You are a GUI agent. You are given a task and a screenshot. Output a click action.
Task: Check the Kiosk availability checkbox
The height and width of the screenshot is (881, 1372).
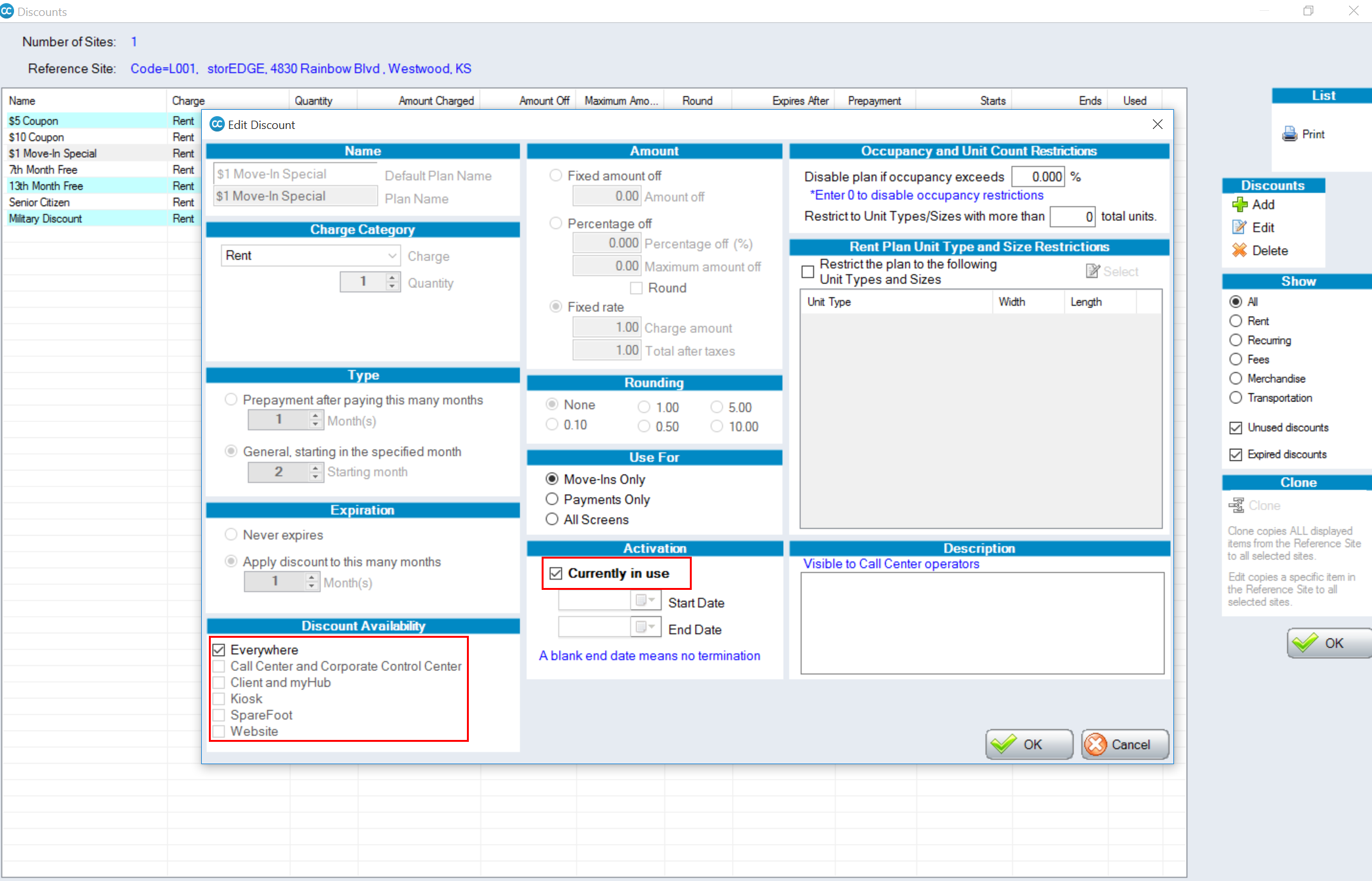(x=219, y=699)
